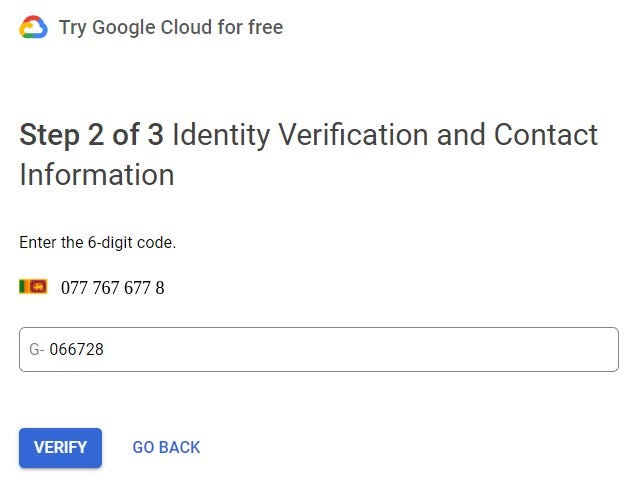Go back using the GO BACK link

point(166,447)
